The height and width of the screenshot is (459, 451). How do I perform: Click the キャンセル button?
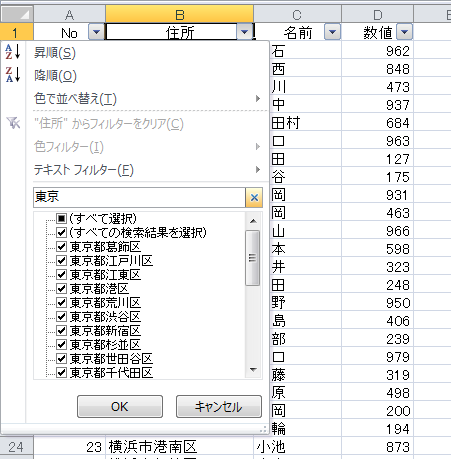tap(219, 407)
